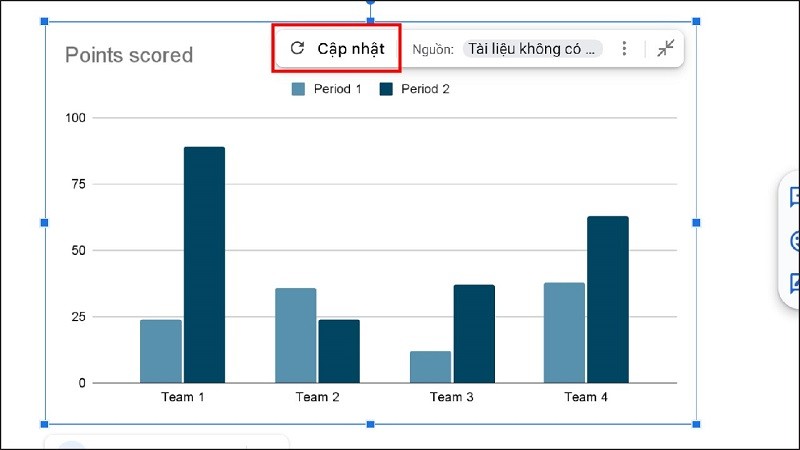This screenshot has height=450, width=800.
Task: Click the emoji reaction icon
Action: (795, 241)
